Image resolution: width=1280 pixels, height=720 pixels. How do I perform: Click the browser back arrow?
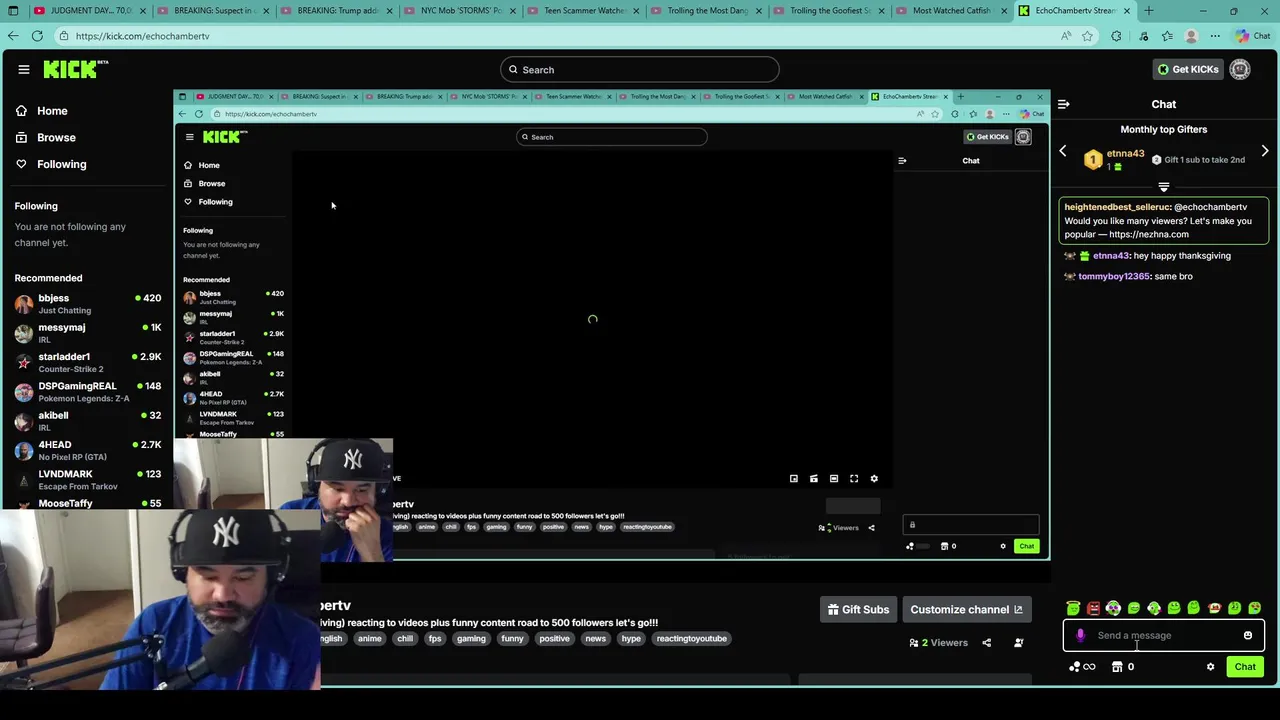coord(13,36)
